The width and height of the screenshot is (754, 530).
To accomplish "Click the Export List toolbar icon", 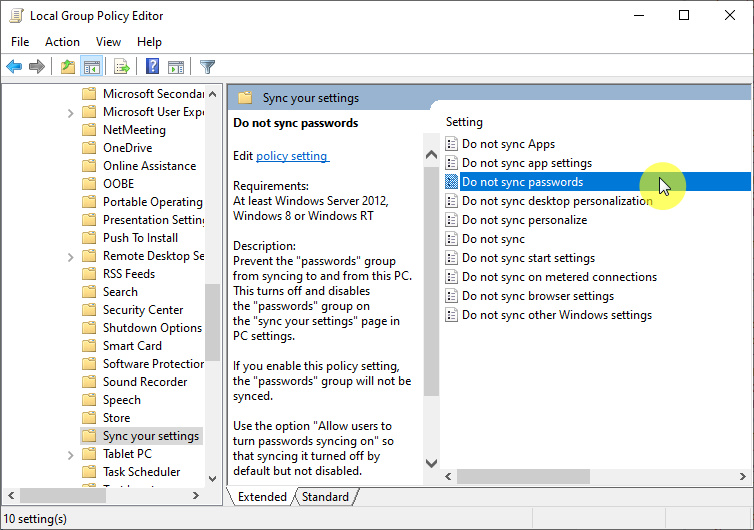I will [122, 67].
